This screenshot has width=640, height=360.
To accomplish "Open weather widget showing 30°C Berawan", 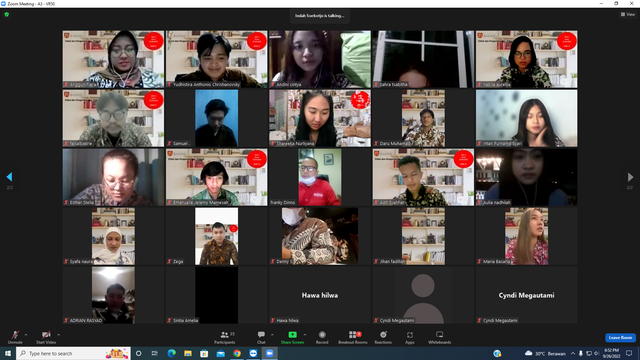I will pos(545,353).
